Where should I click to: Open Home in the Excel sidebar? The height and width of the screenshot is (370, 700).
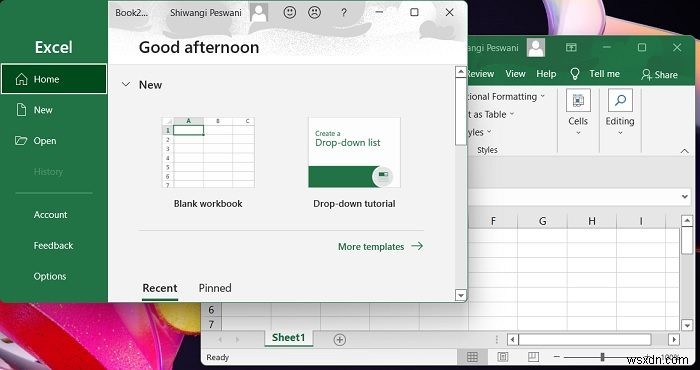(x=54, y=79)
